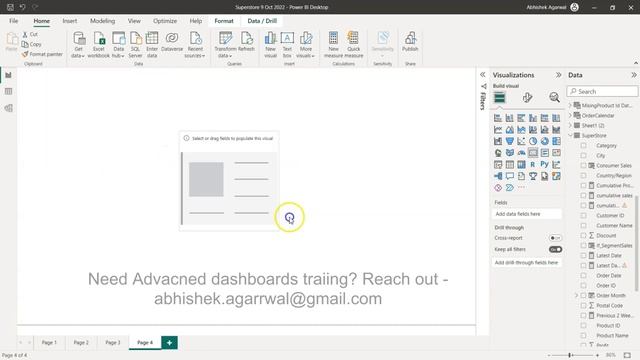Click the Enter data icon
Image resolution: width=640 pixels, height=360 pixels.
click(152, 38)
